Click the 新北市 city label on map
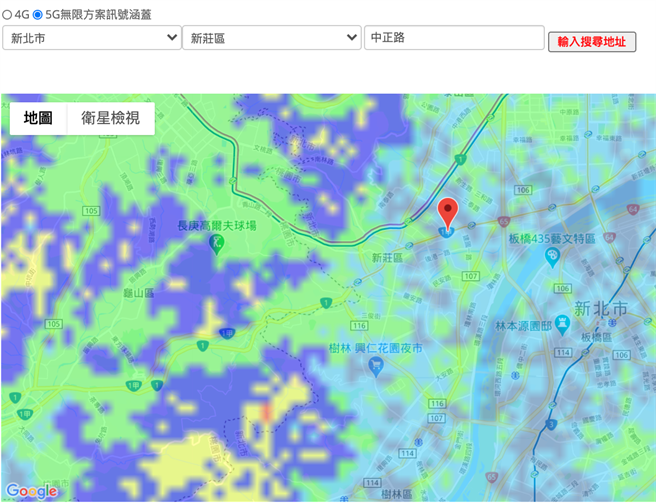 click(601, 309)
